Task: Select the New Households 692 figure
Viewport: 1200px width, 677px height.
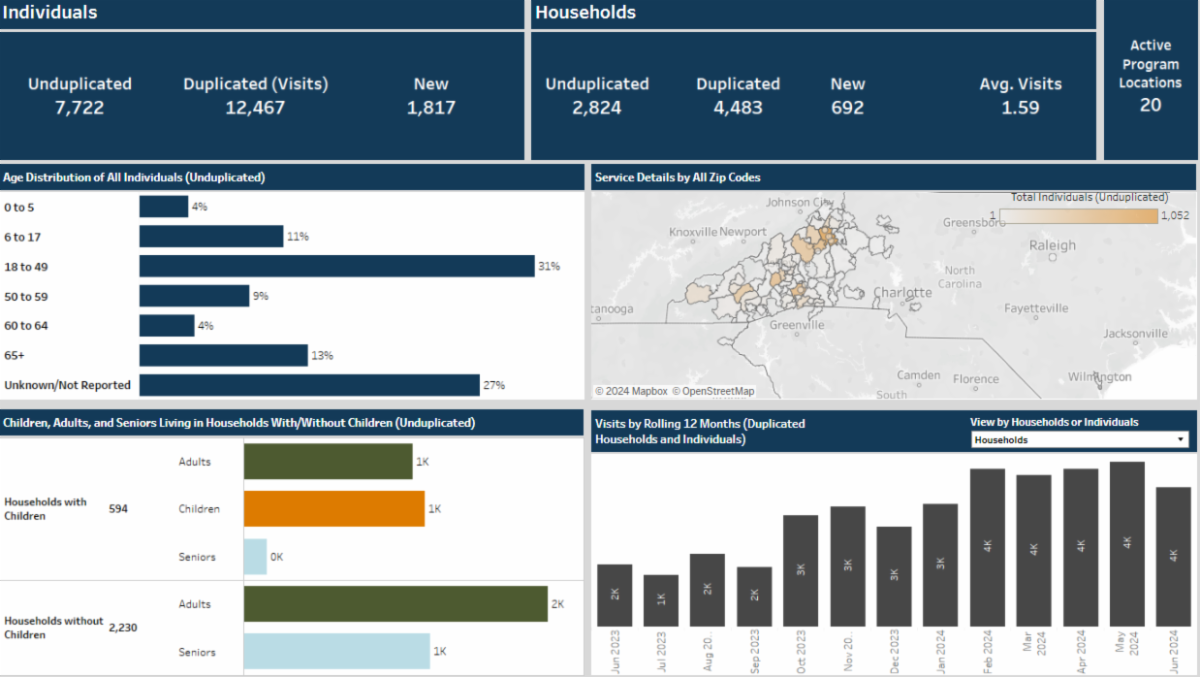Action: tap(847, 107)
